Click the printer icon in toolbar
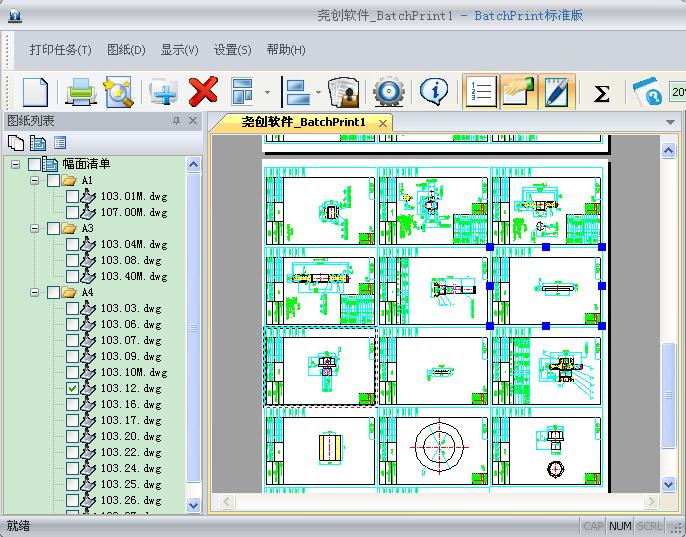The height and width of the screenshot is (537, 686). (x=80, y=92)
